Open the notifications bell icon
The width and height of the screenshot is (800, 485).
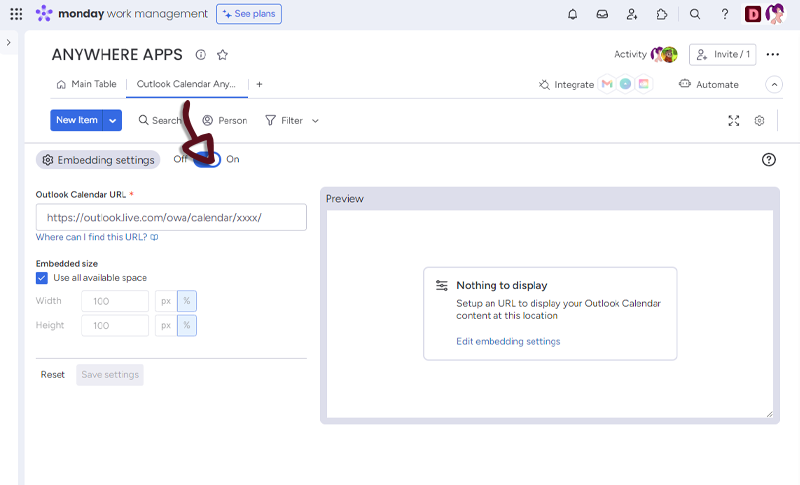point(572,14)
